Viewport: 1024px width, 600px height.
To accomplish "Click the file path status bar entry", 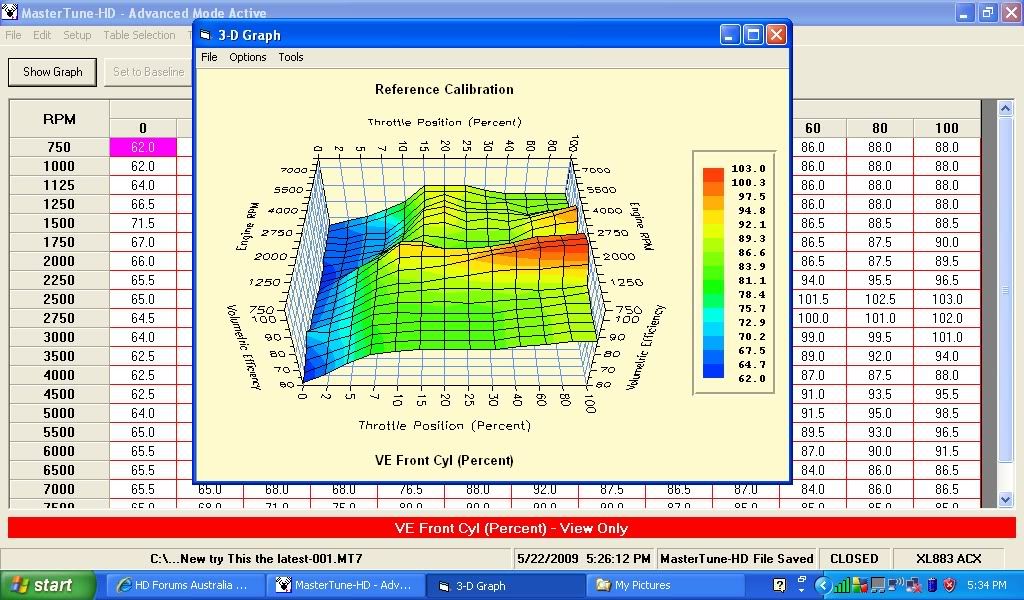I will tap(256, 559).
